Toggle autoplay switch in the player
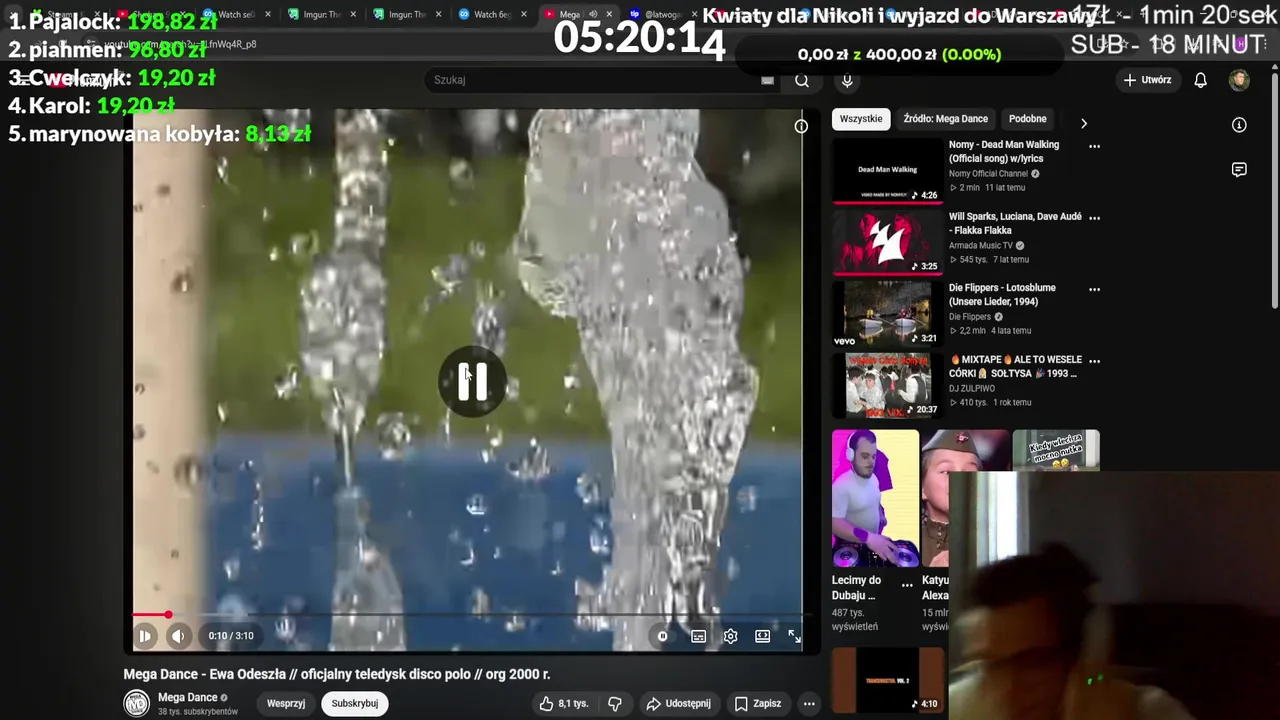The height and width of the screenshot is (720, 1280). click(662, 636)
